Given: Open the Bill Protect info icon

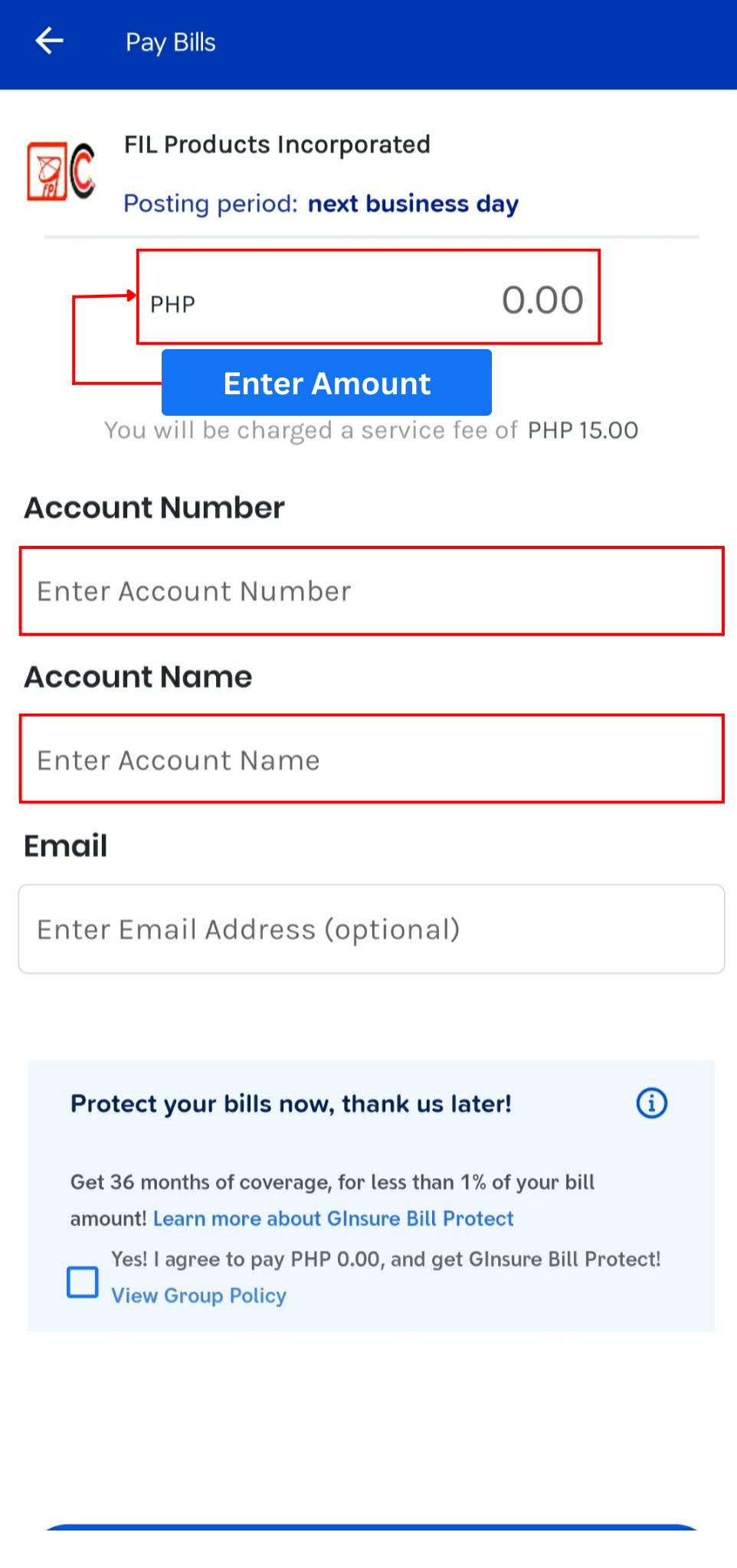Looking at the screenshot, I should point(651,1103).
